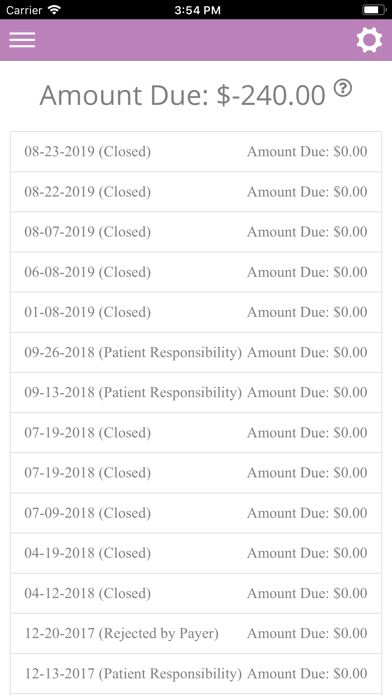This screenshot has width=392, height=696.
Task: Open the 08-22-2019 (Closed) entry
Action: [x=196, y=192]
